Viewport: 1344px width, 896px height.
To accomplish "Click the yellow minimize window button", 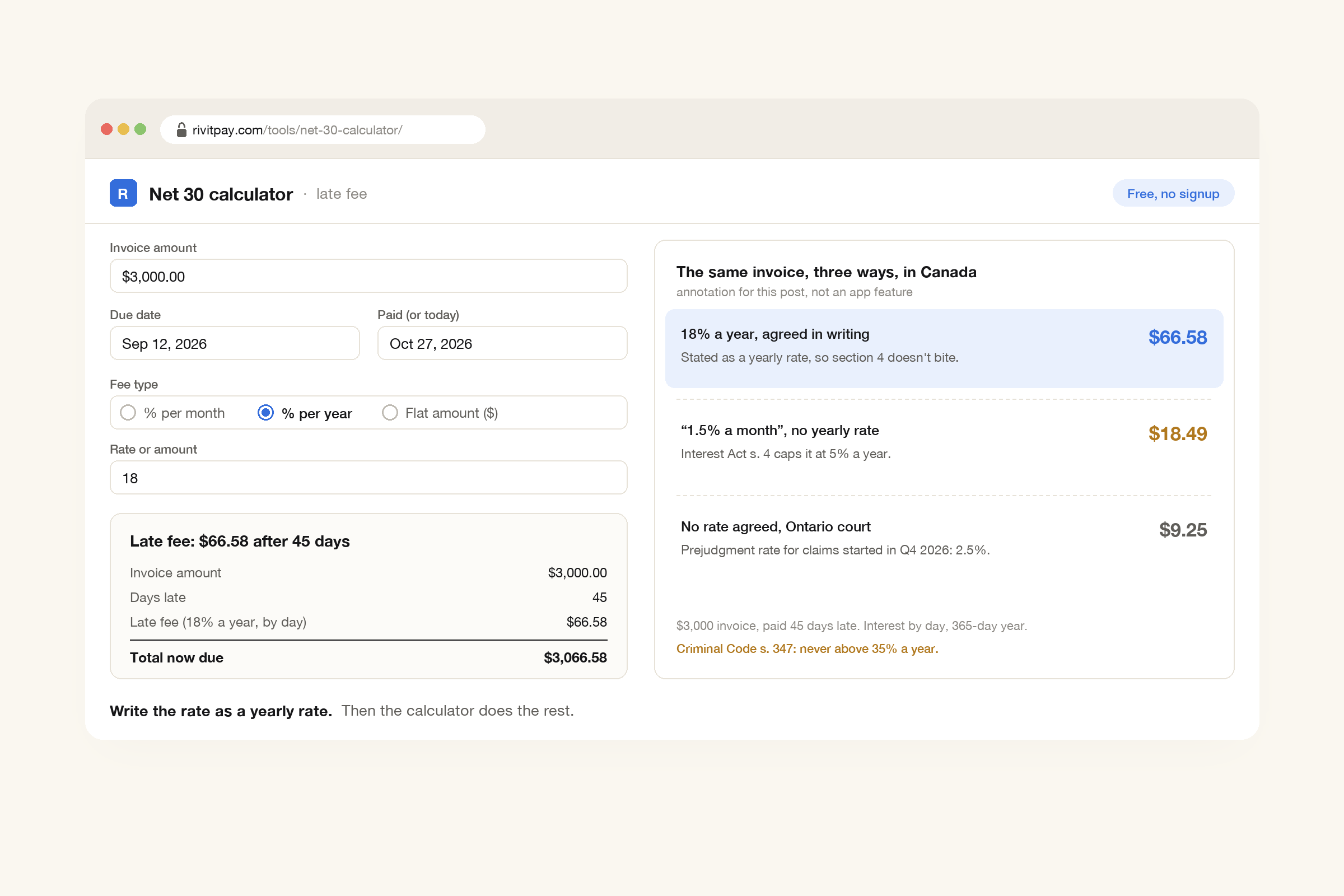I will (123, 129).
